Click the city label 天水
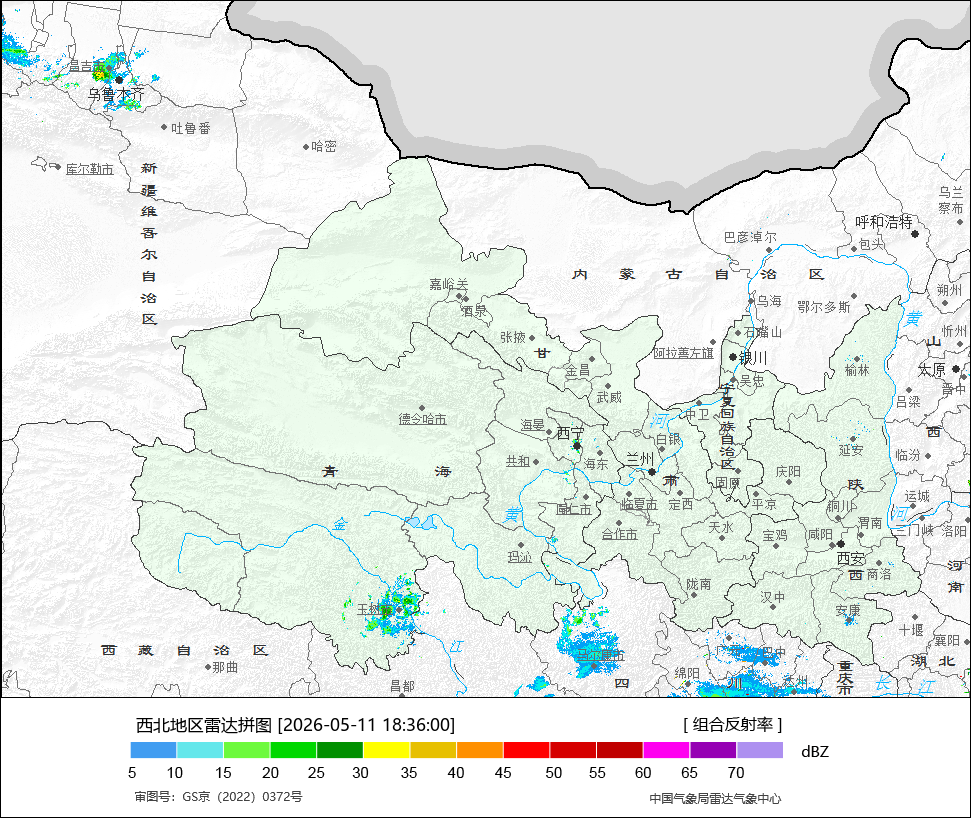Screen dimensions: 971x818 coord(721,527)
